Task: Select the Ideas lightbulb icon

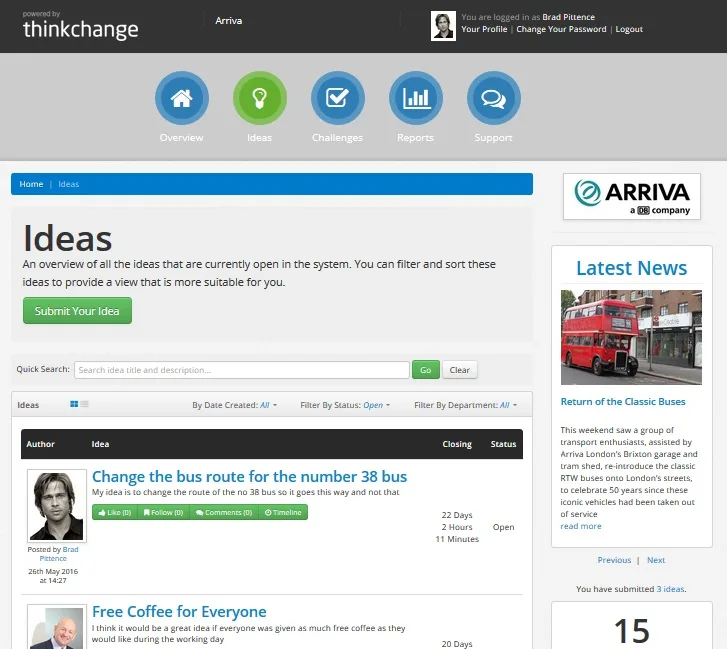Action: (x=260, y=98)
